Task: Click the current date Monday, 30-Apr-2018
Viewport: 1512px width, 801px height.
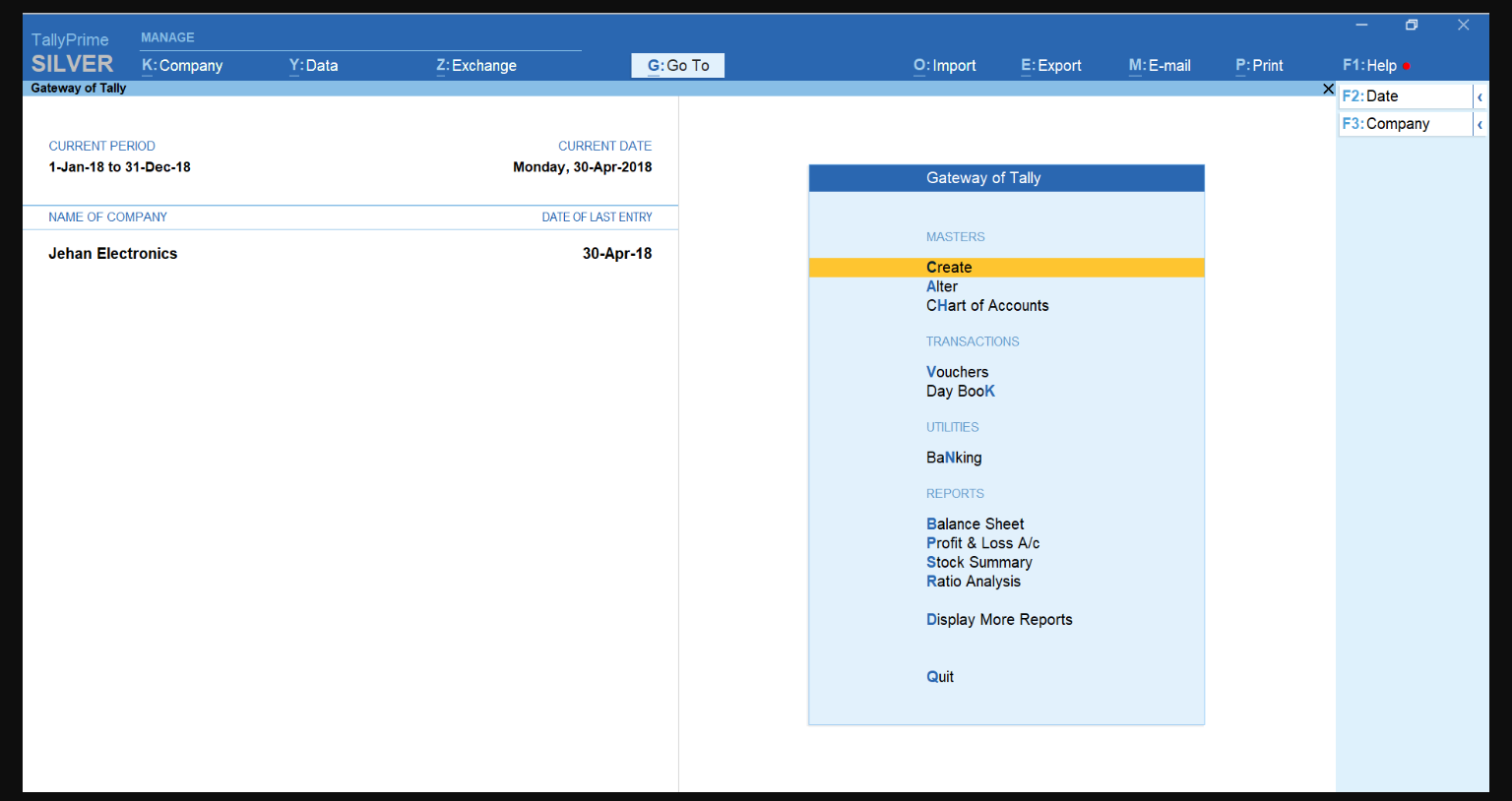Action: (582, 167)
